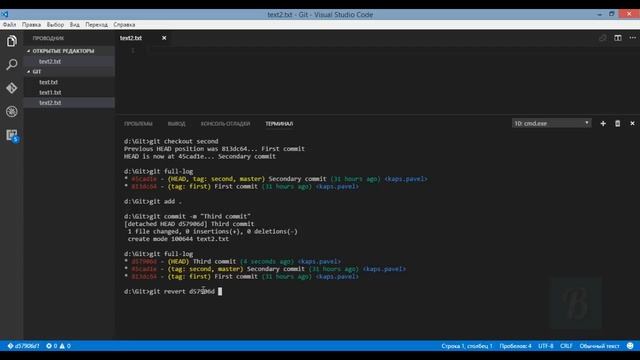640x360 pixels.
Task: Open the Переход menu
Action: coord(97,24)
